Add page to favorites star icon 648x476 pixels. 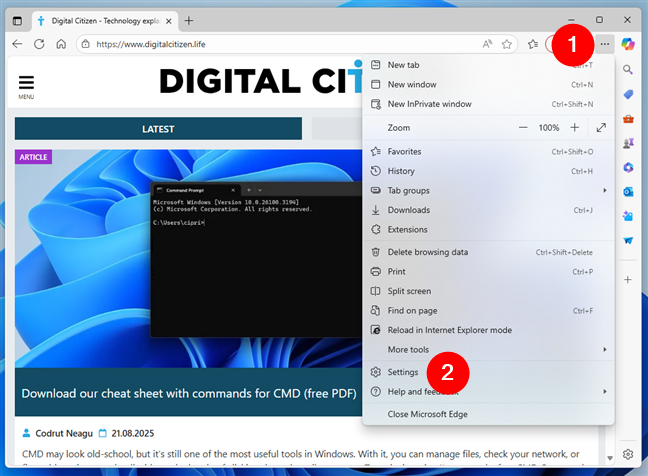[507, 44]
